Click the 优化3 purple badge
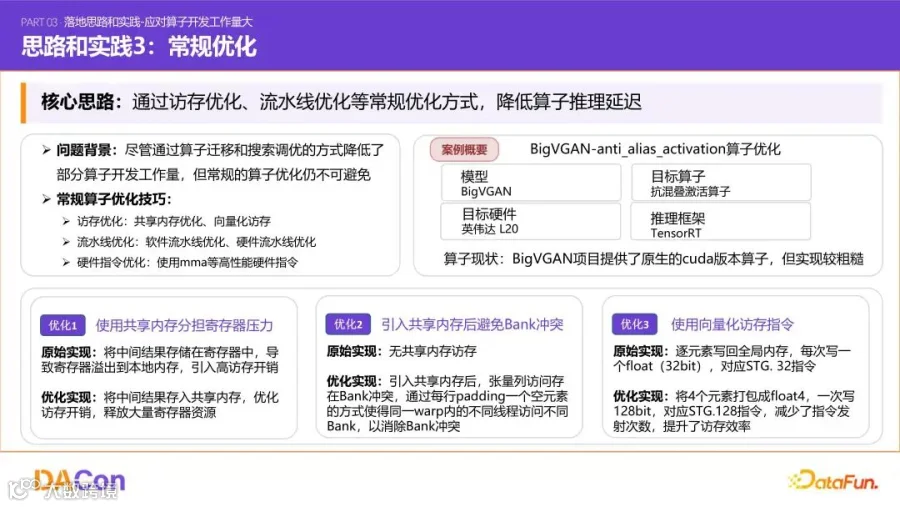900x507 pixels. click(634, 324)
